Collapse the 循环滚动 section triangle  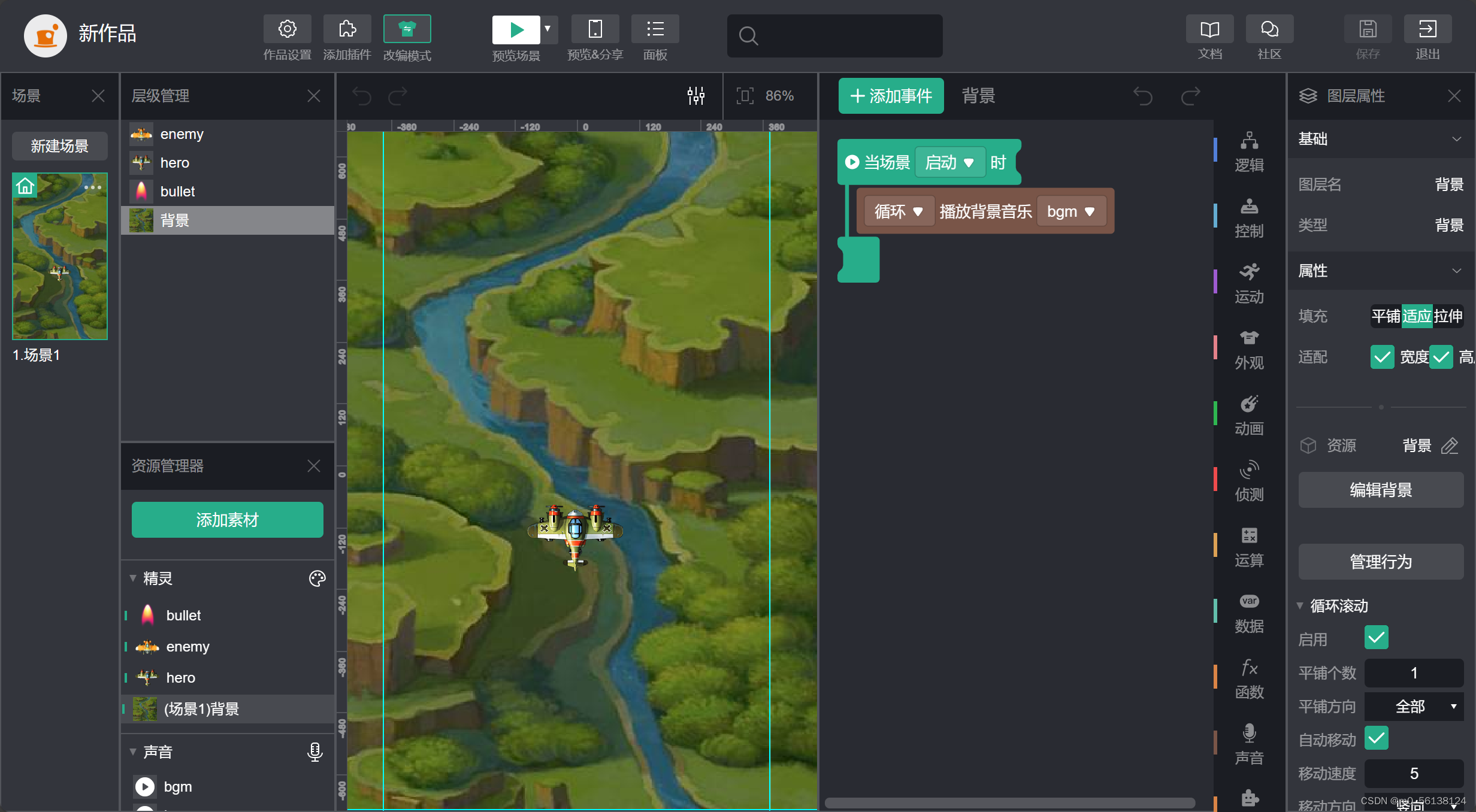[x=1300, y=606]
